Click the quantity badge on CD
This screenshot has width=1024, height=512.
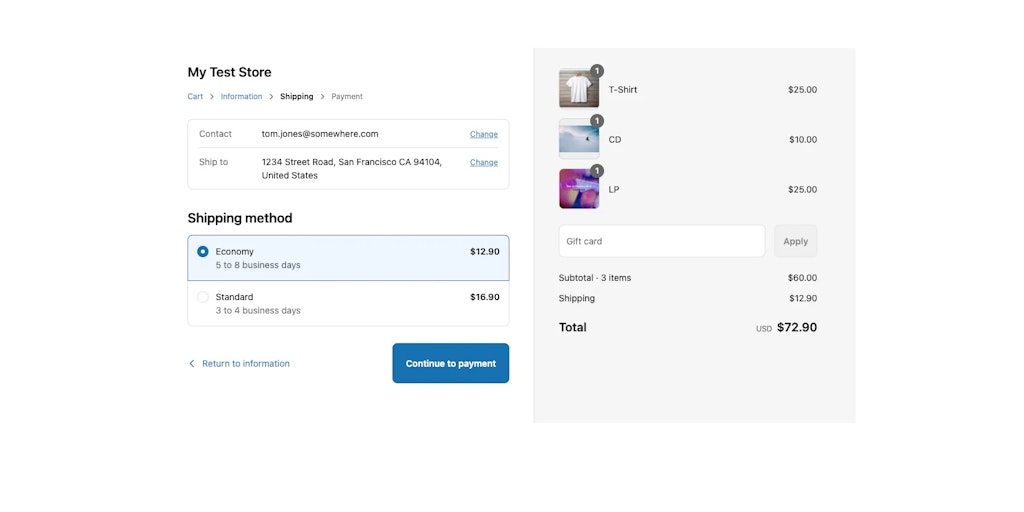tap(597, 121)
